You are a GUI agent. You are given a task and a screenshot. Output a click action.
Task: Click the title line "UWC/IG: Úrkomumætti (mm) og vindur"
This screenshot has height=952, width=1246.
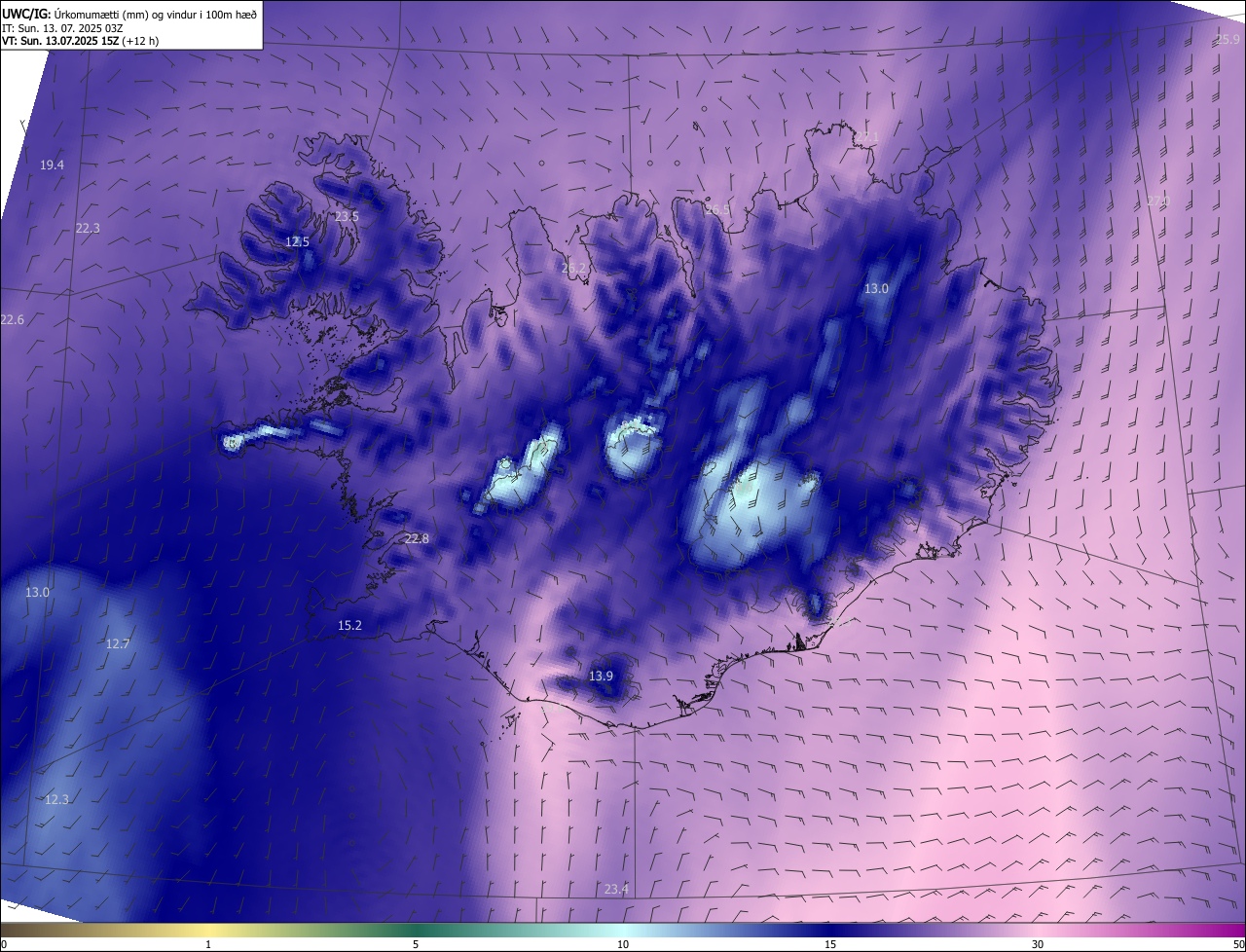(129, 13)
